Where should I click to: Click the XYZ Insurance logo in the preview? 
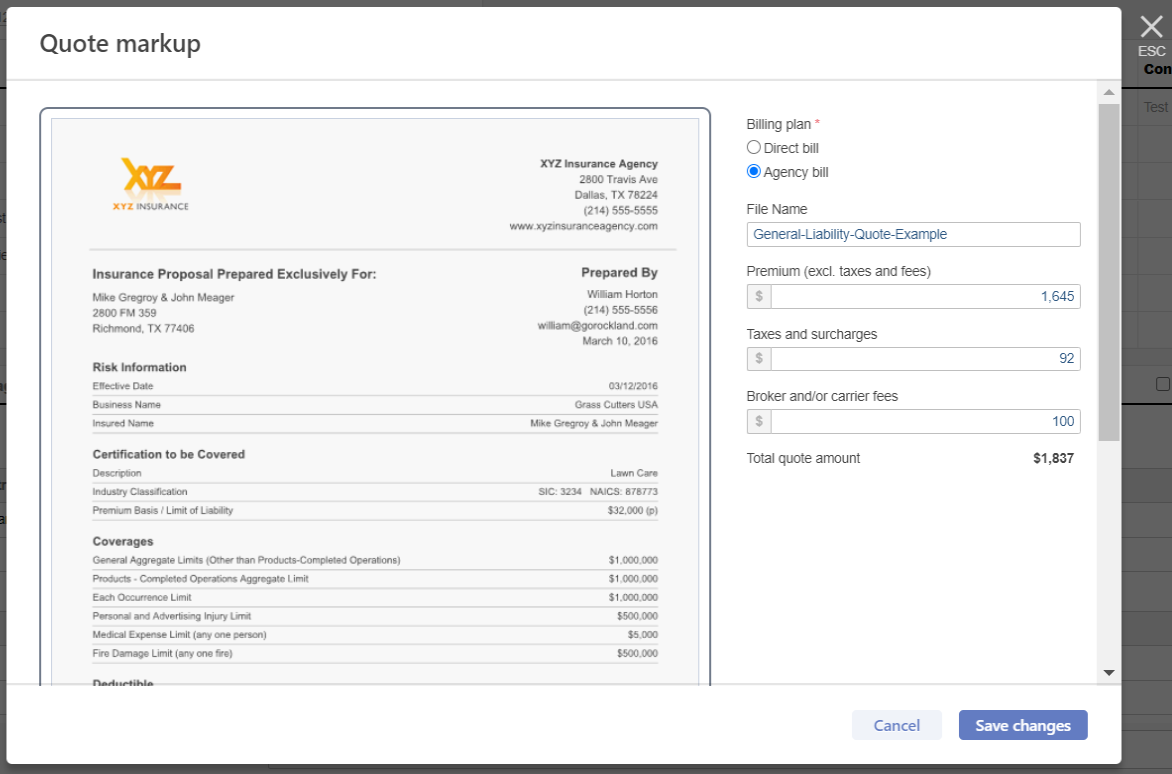tap(151, 184)
